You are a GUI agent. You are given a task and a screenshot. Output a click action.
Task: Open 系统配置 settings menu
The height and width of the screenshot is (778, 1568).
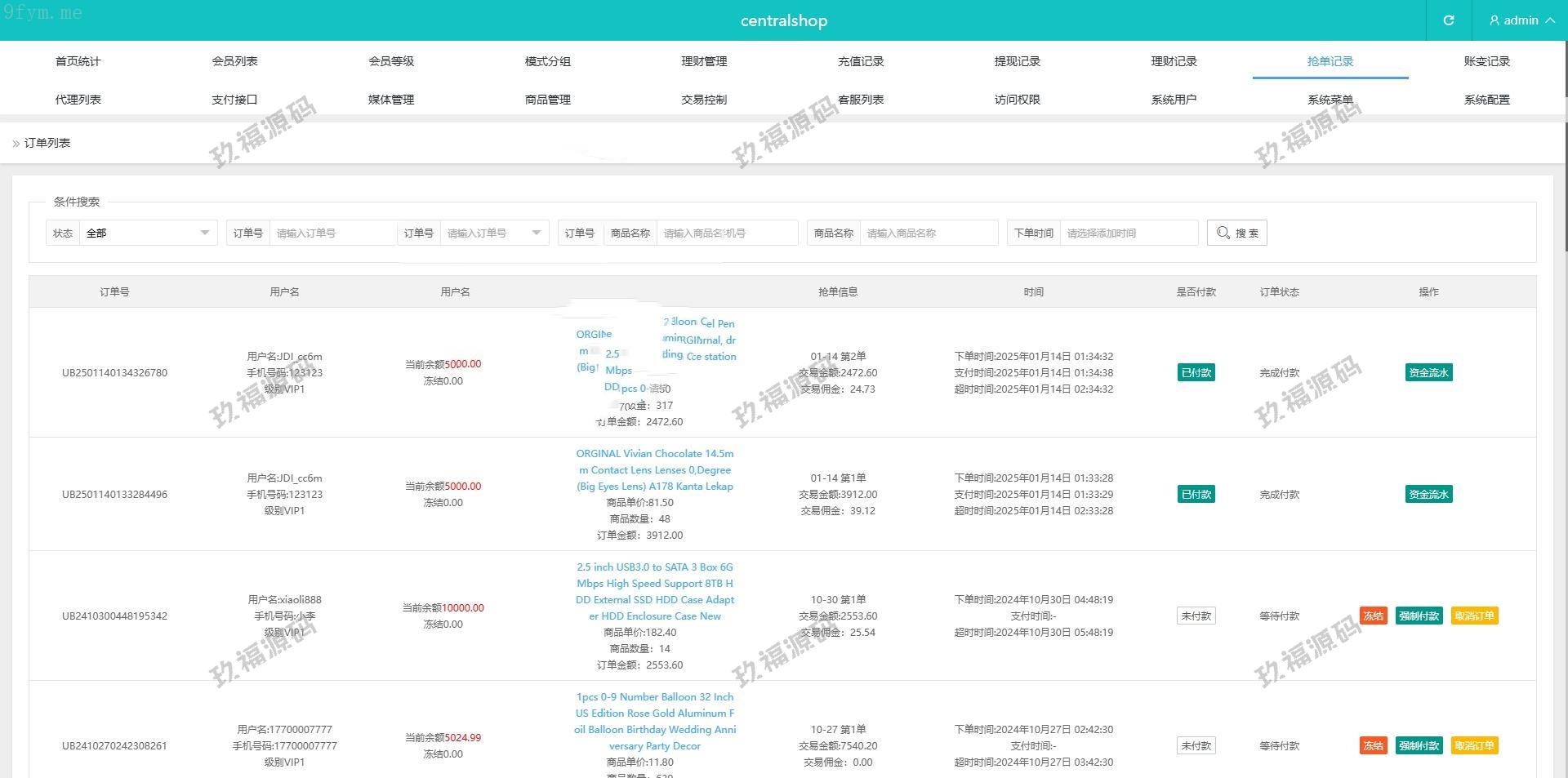pos(1486,100)
